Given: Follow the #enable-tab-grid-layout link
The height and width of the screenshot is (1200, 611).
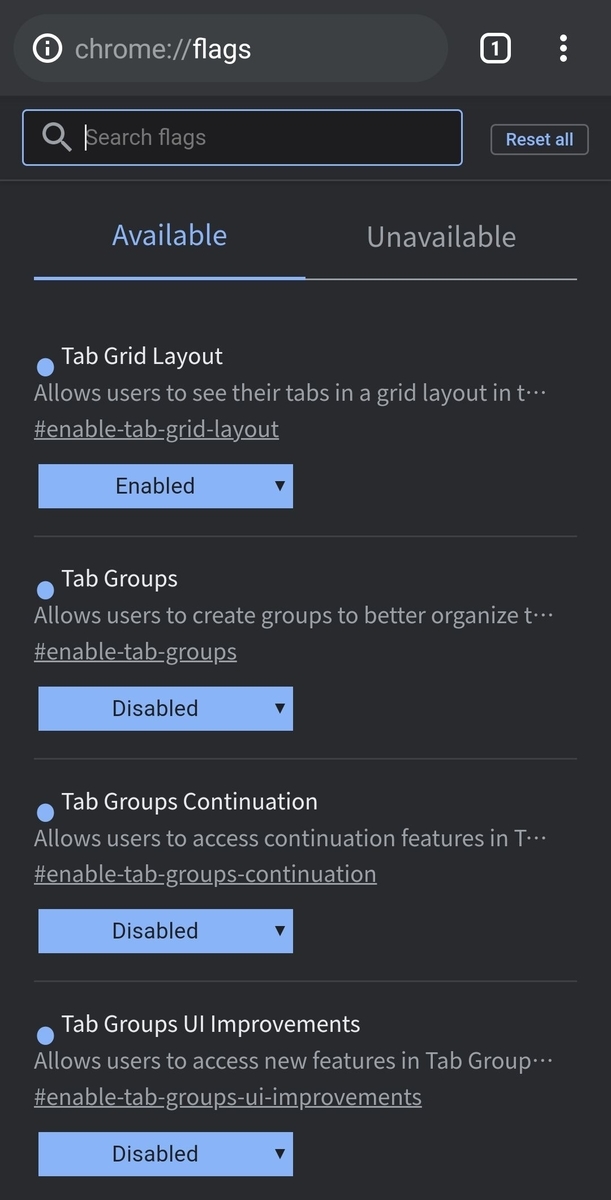Looking at the screenshot, I should [156, 429].
